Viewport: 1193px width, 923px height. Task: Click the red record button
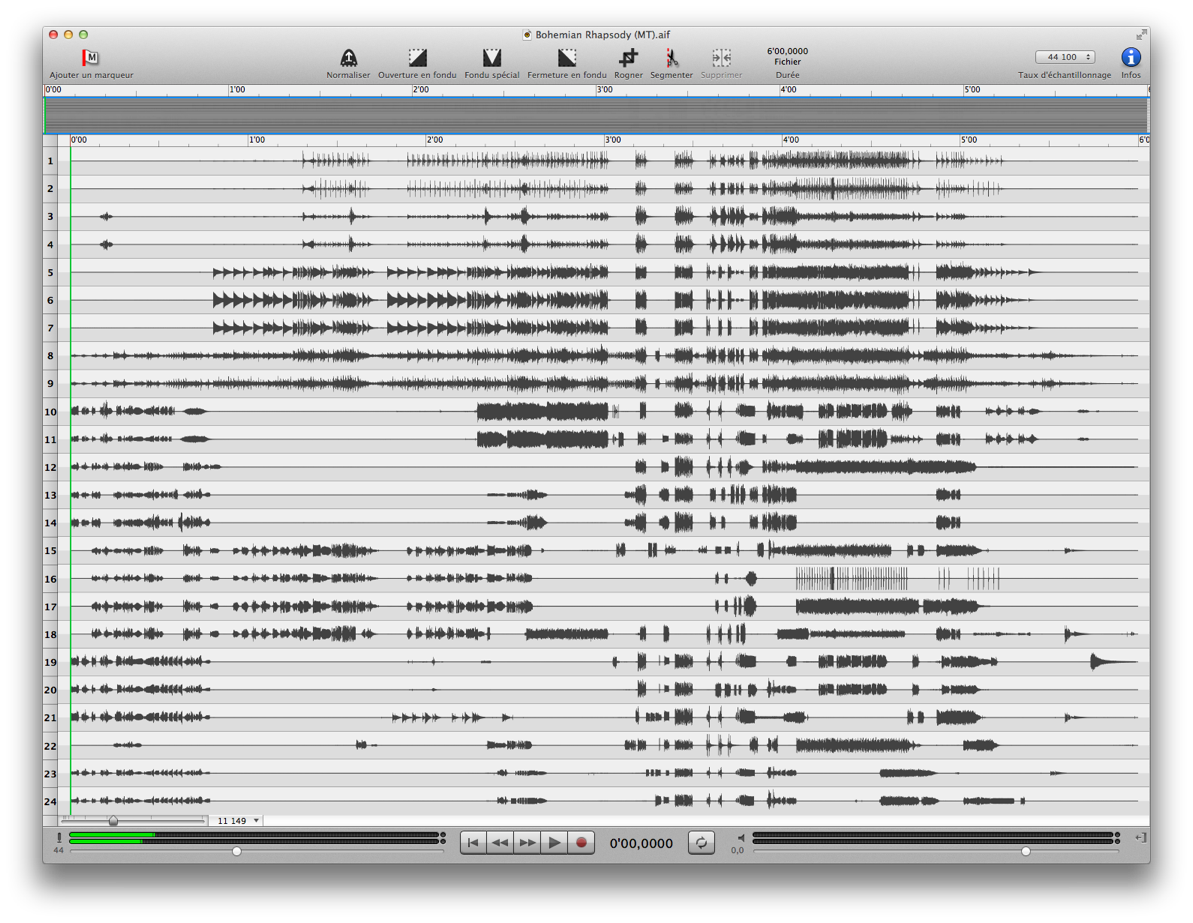coord(581,842)
